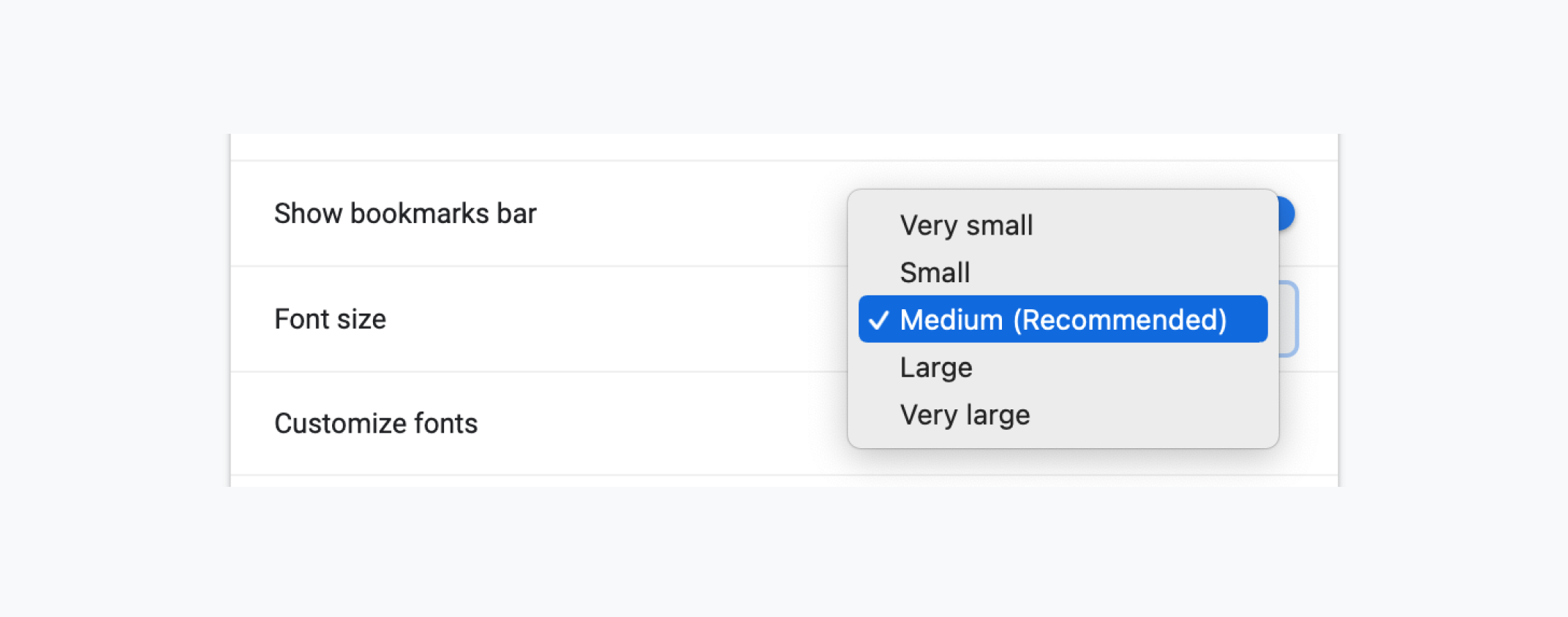Click the Show bookmarks bar label
Image resolution: width=1568 pixels, height=617 pixels.
click(x=405, y=213)
